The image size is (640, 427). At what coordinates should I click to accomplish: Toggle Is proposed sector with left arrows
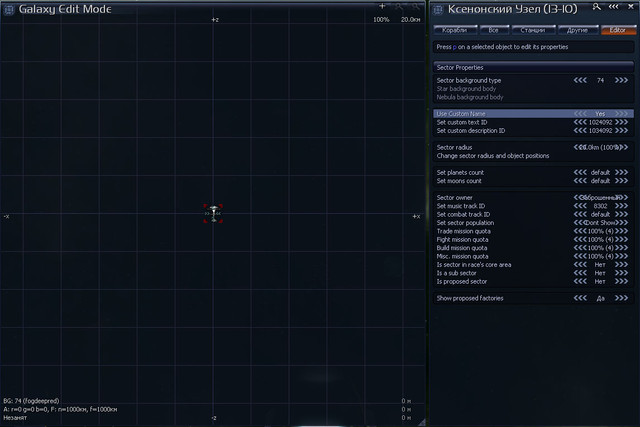click(580, 281)
